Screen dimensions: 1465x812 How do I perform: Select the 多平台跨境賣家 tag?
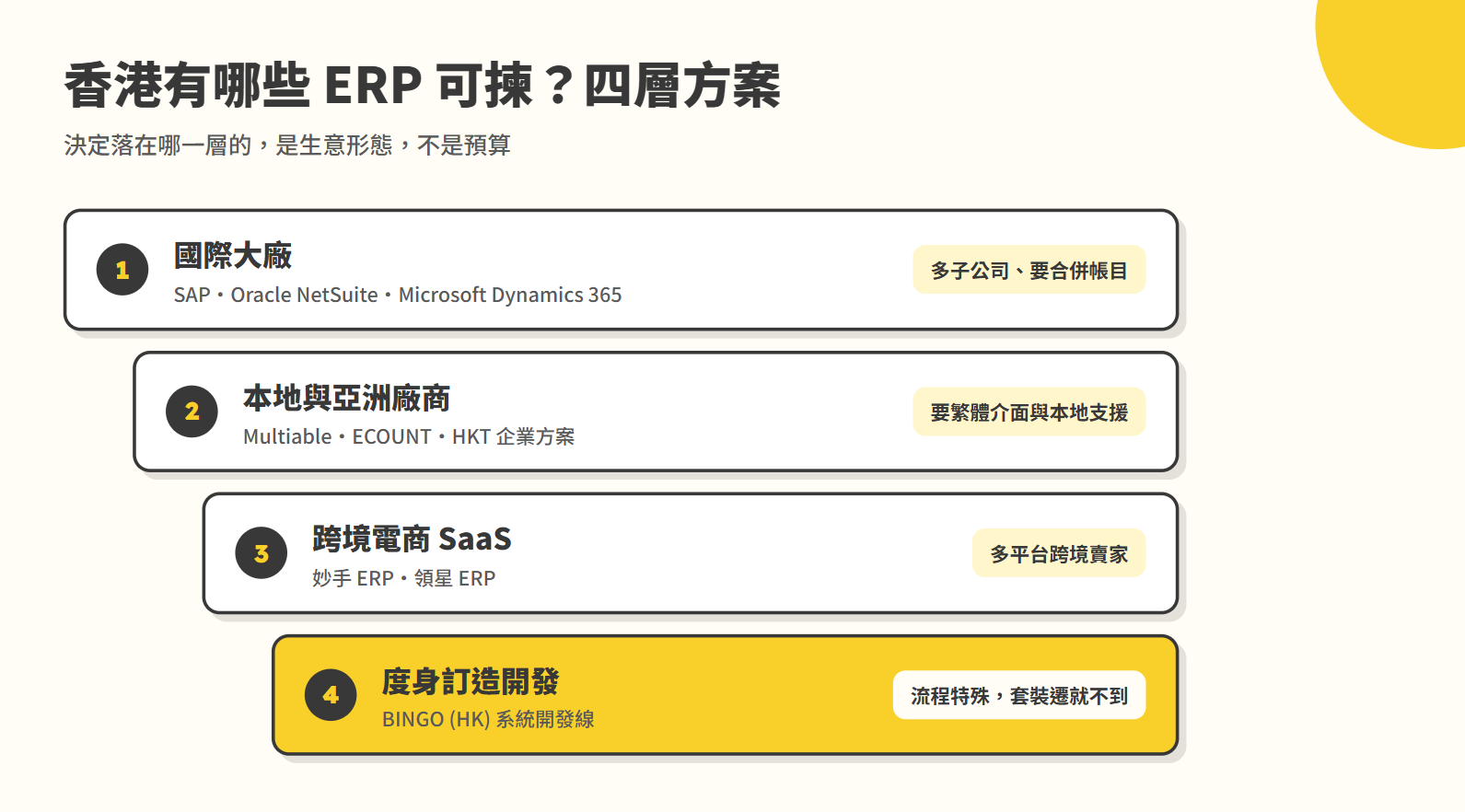pos(1059,553)
